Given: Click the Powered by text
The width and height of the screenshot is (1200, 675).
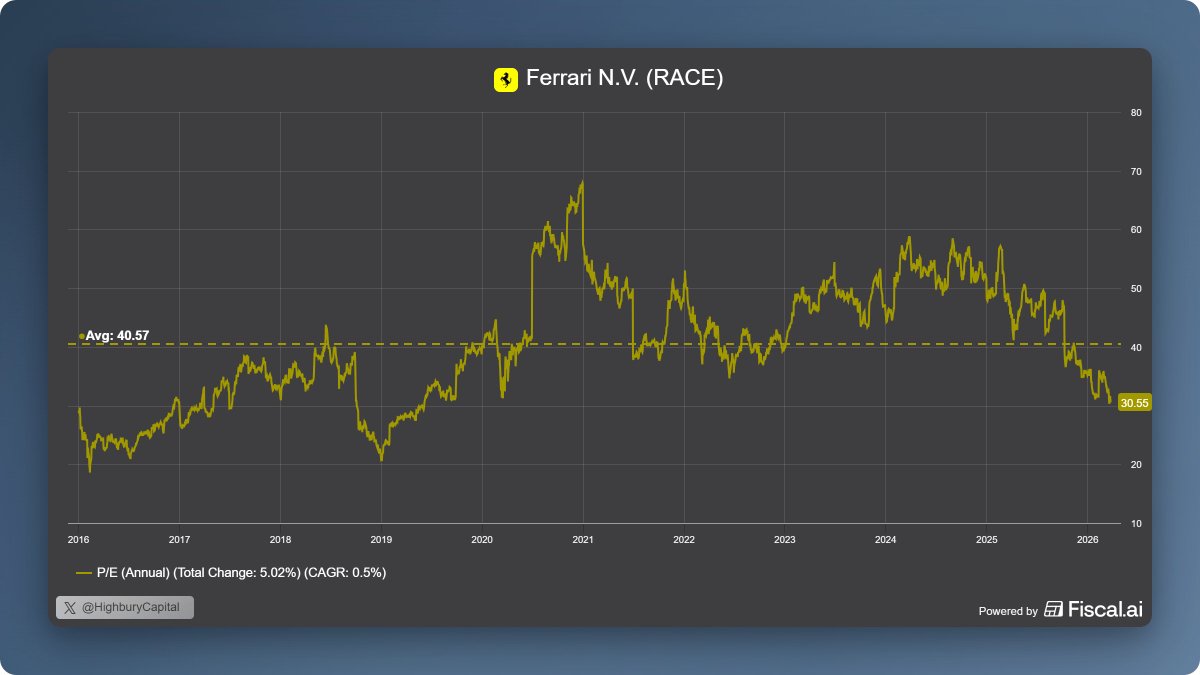Looking at the screenshot, I should tap(1007, 611).
